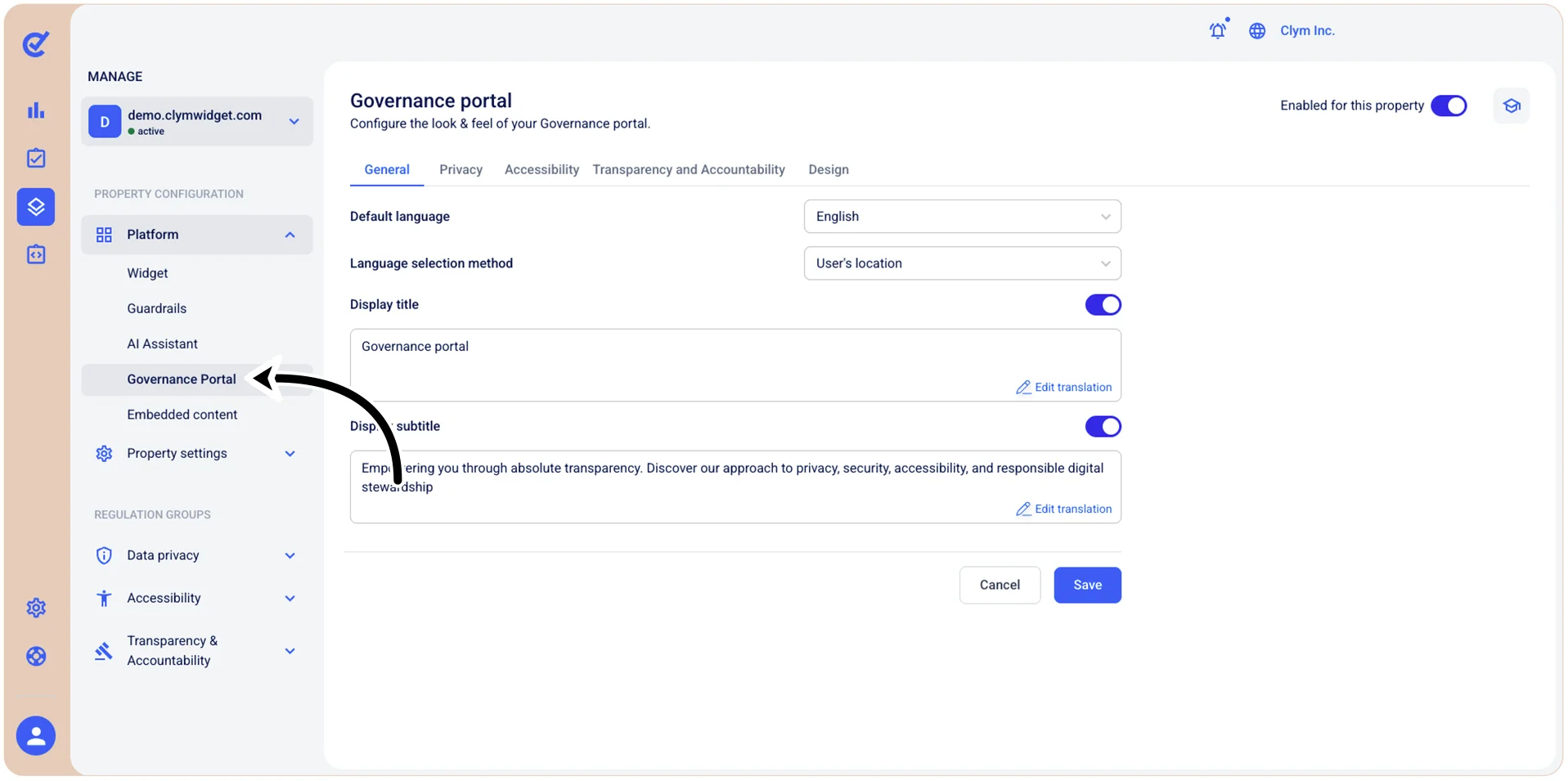
Task: Open Transparency and Accountability tab
Action: [689, 169]
